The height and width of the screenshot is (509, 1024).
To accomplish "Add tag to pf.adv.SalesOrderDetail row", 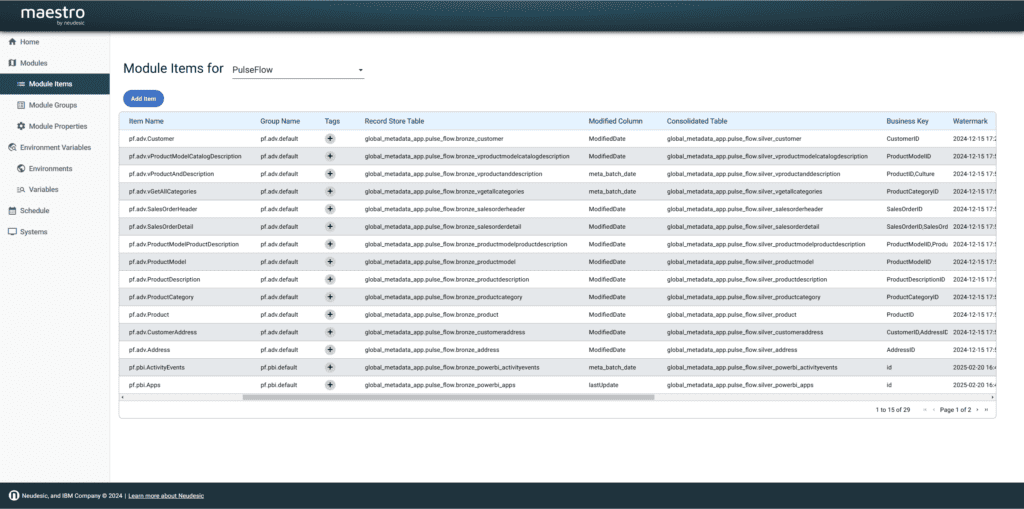I will coord(330,227).
